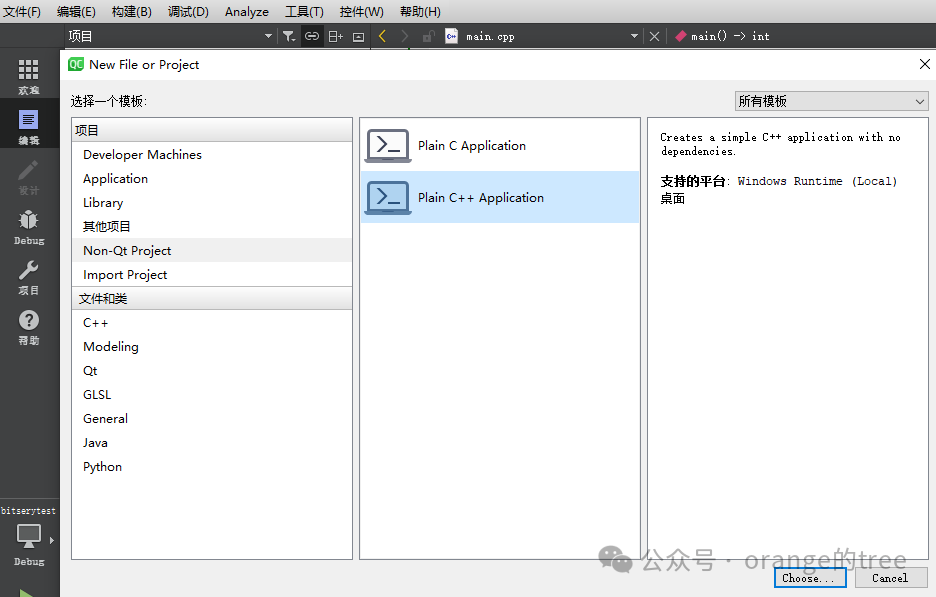
Task: Click the bitserytest Debug kit selector monitor
Action: coord(29,536)
